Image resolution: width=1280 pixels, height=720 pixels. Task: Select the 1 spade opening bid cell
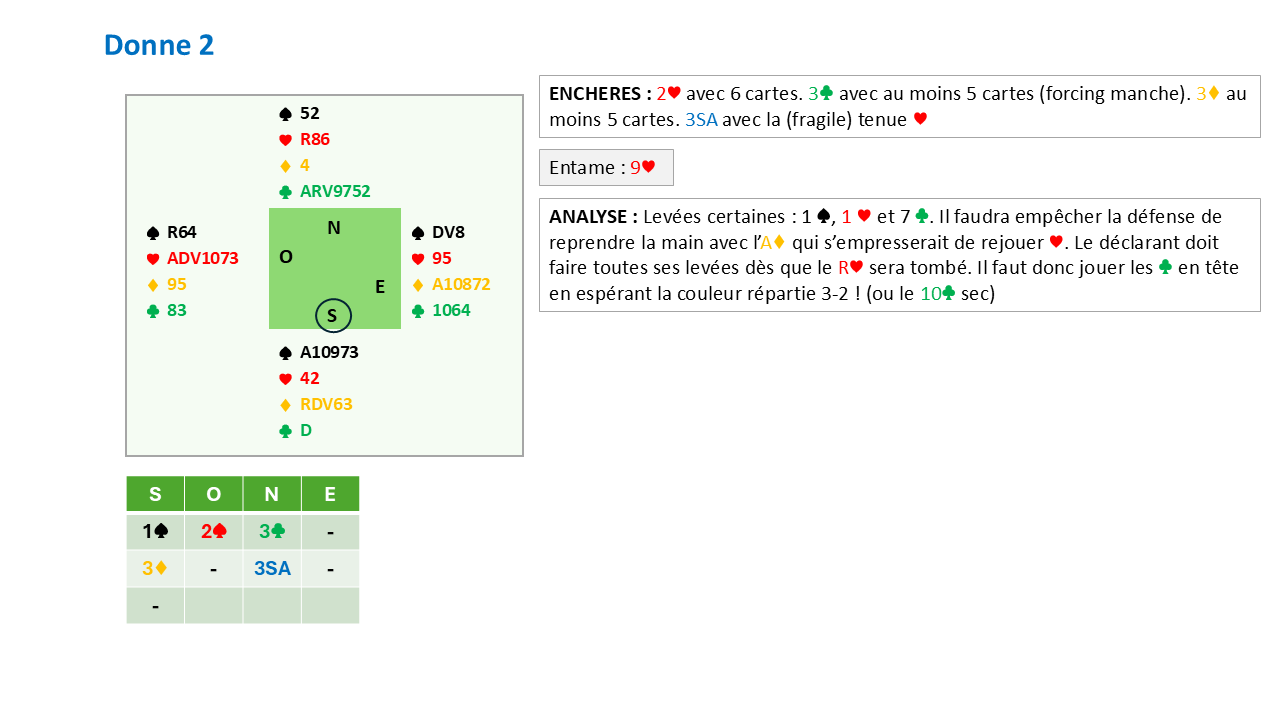(155, 532)
